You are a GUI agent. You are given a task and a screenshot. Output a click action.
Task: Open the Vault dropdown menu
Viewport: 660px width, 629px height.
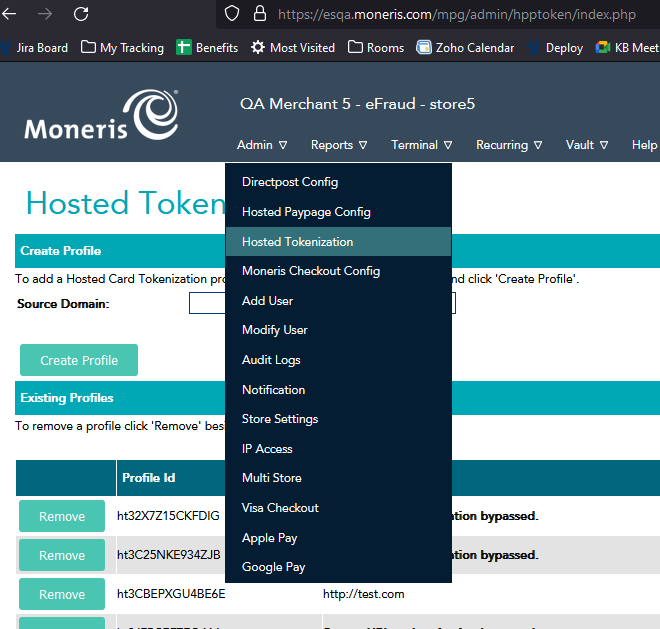(587, 145)
